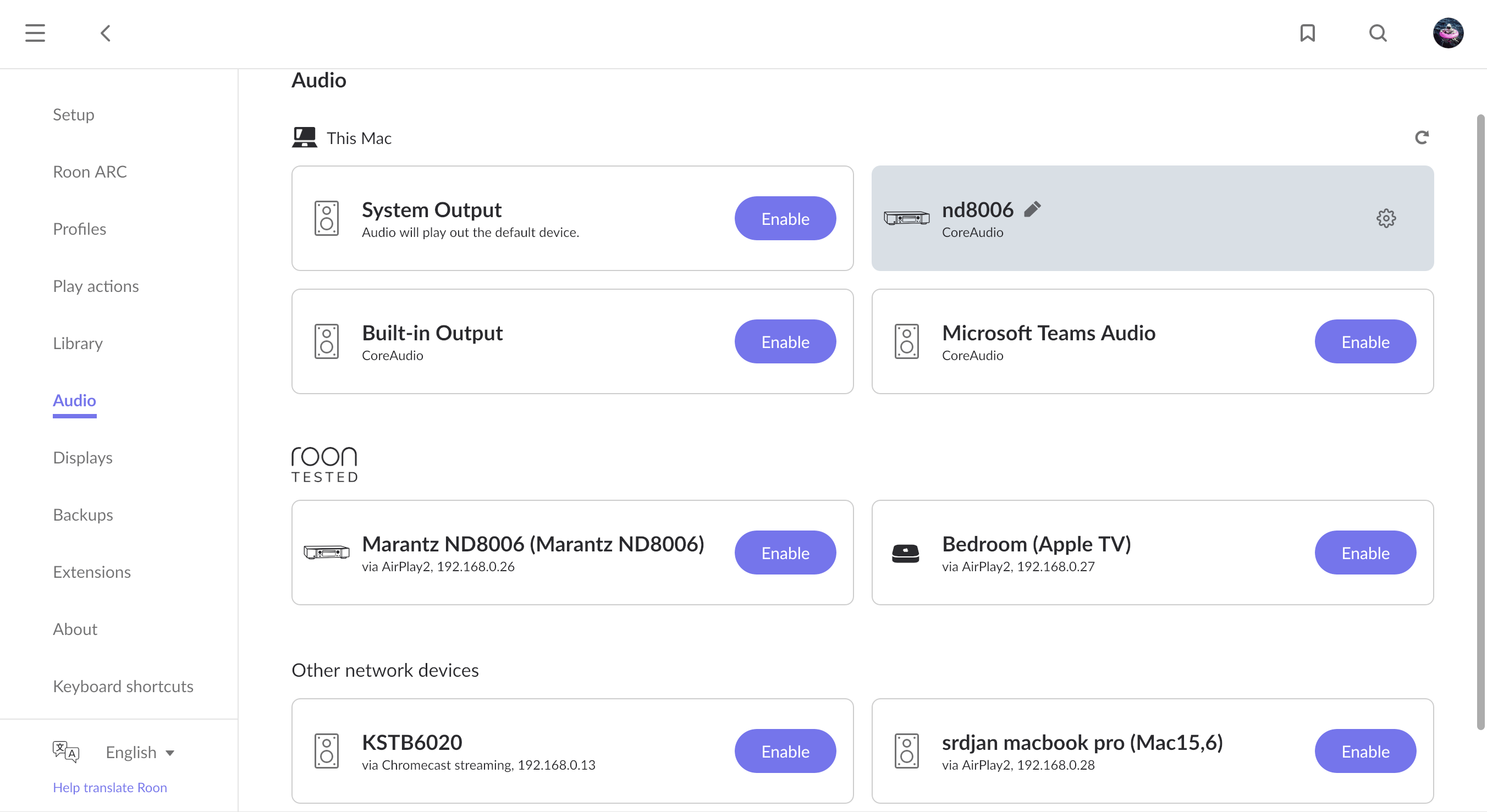Follow the Help translate Roon link
The height and width of the screenshot is (812, 1487).
tap(109, 787)
